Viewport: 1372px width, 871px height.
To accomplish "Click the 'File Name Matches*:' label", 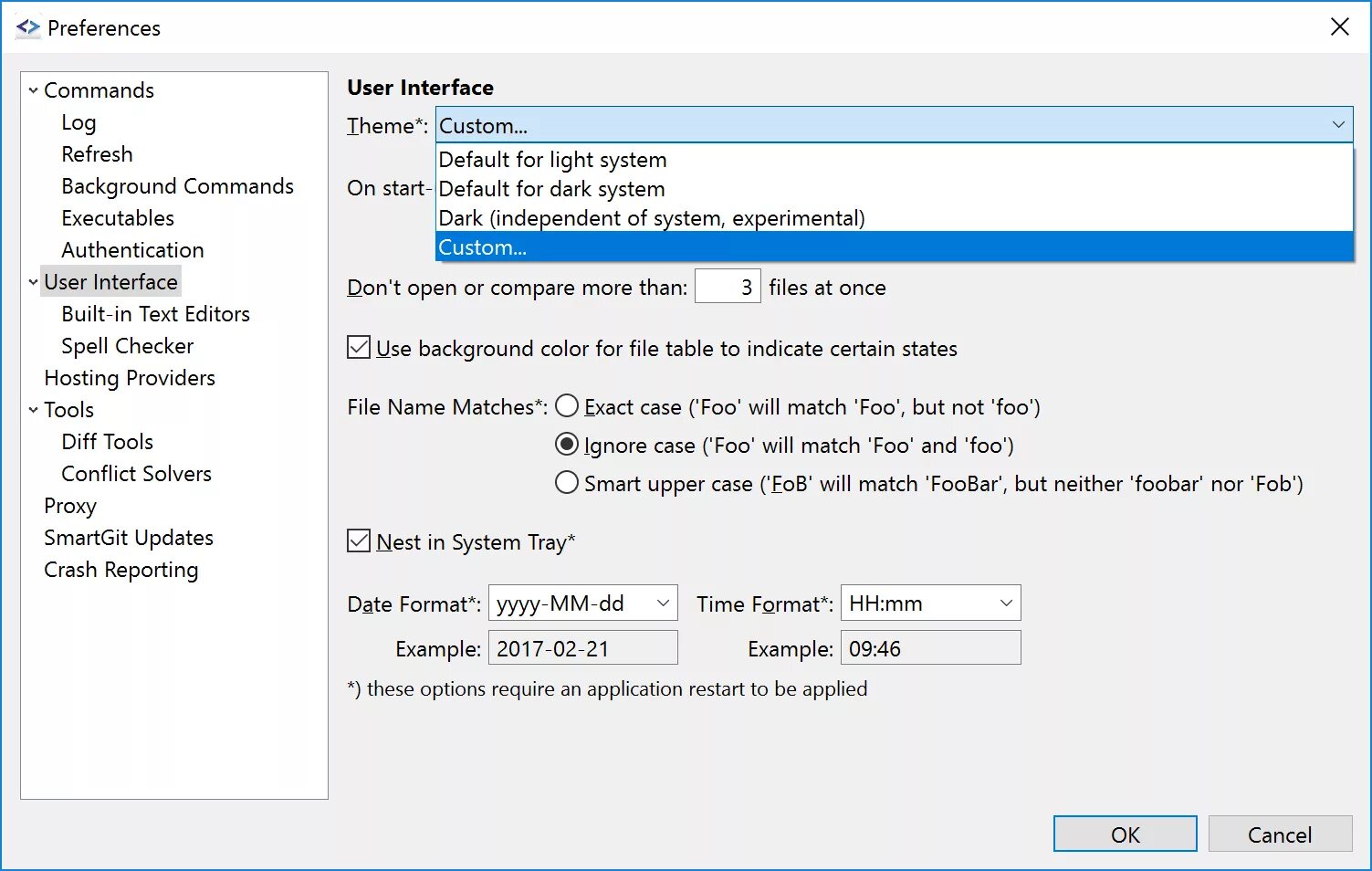I will [447, 406].
